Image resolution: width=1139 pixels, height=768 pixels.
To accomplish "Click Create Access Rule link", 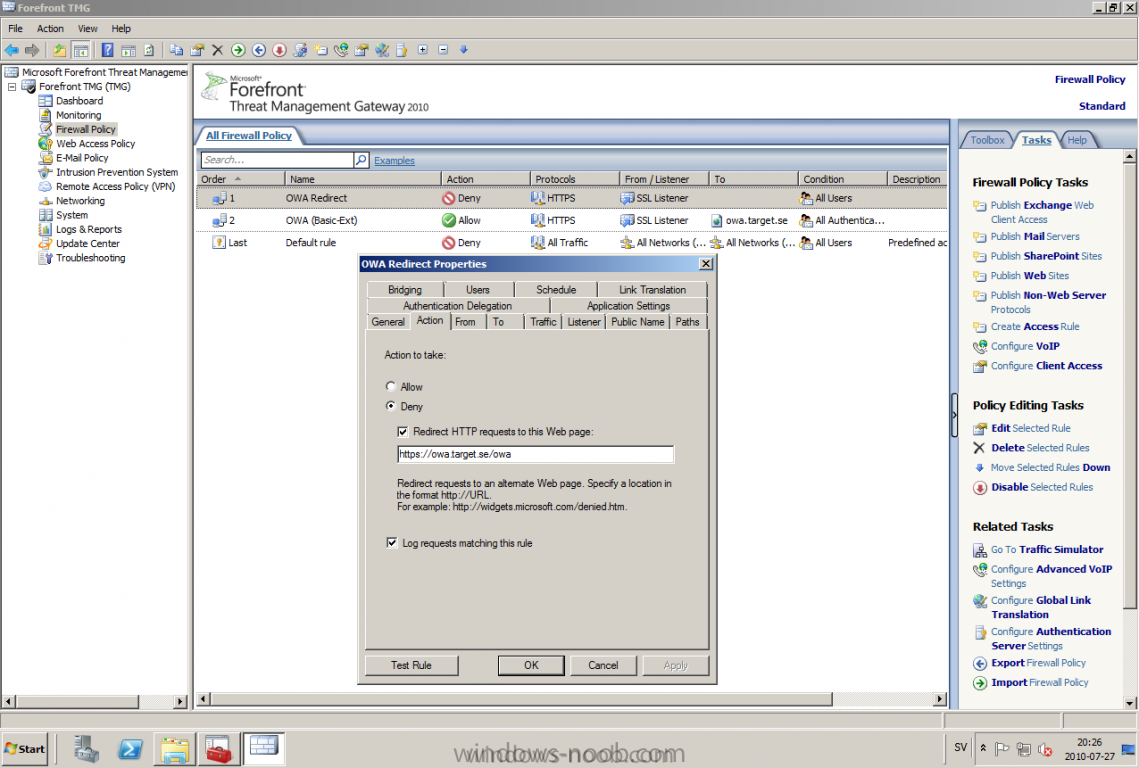I will (x=1035, y=327).
